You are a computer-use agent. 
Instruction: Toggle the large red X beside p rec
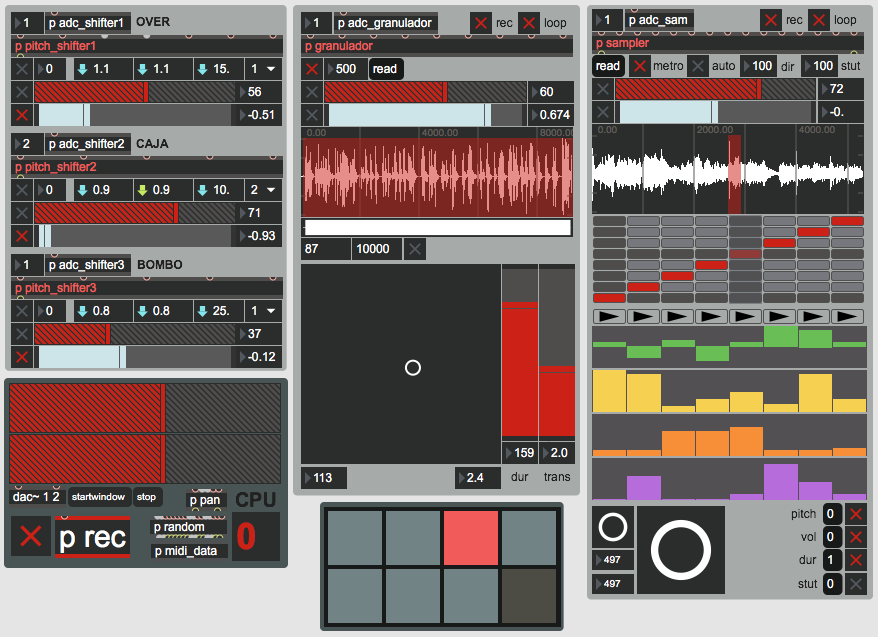coord(31,536)
